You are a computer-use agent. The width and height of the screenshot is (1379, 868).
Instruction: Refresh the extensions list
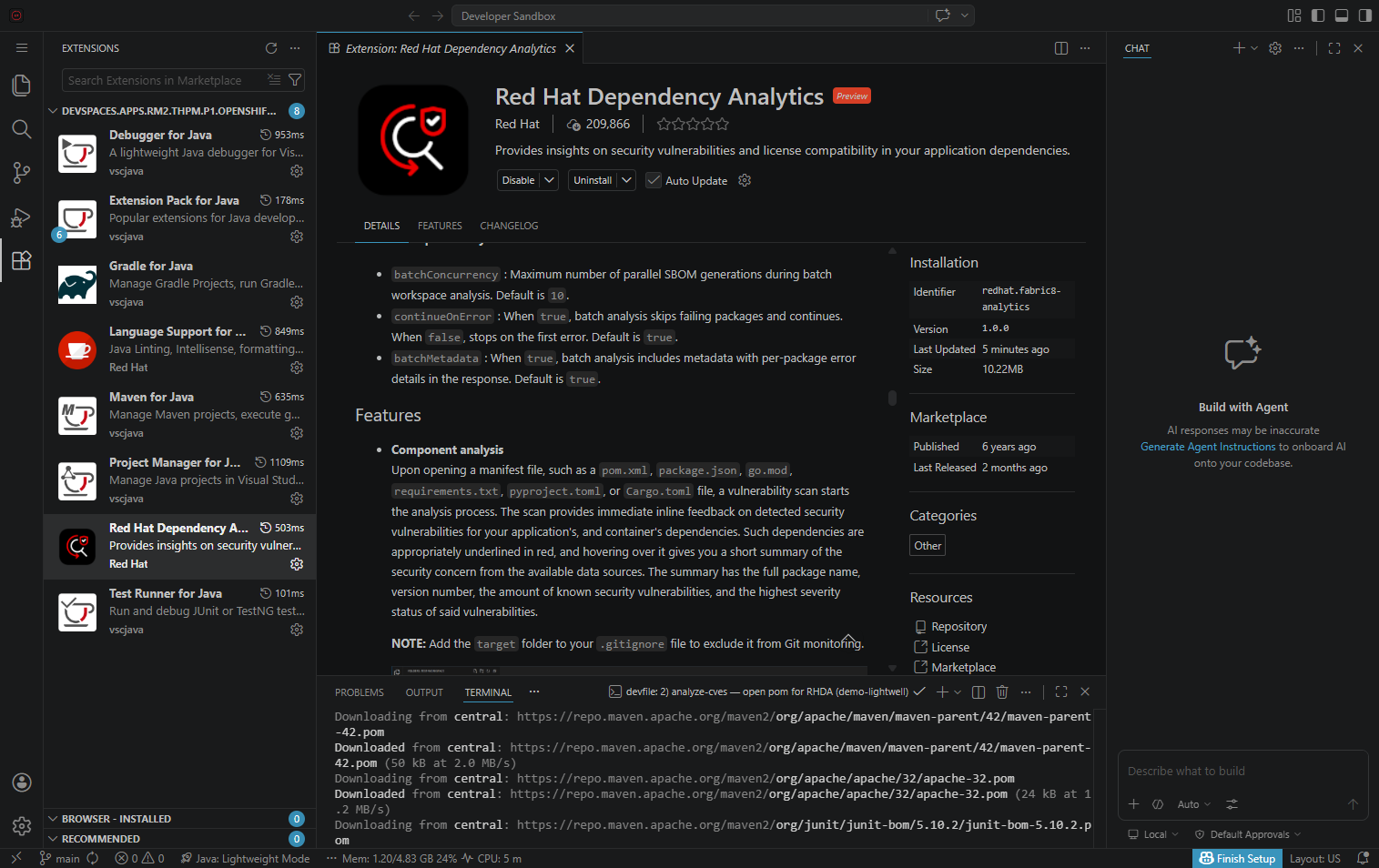(x=271, y=48)
